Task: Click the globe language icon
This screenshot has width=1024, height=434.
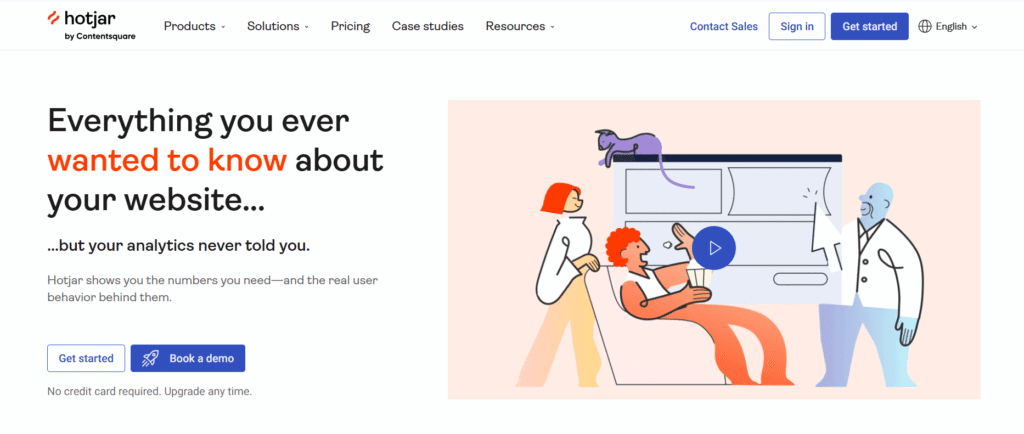Action: tap(925, 26)
